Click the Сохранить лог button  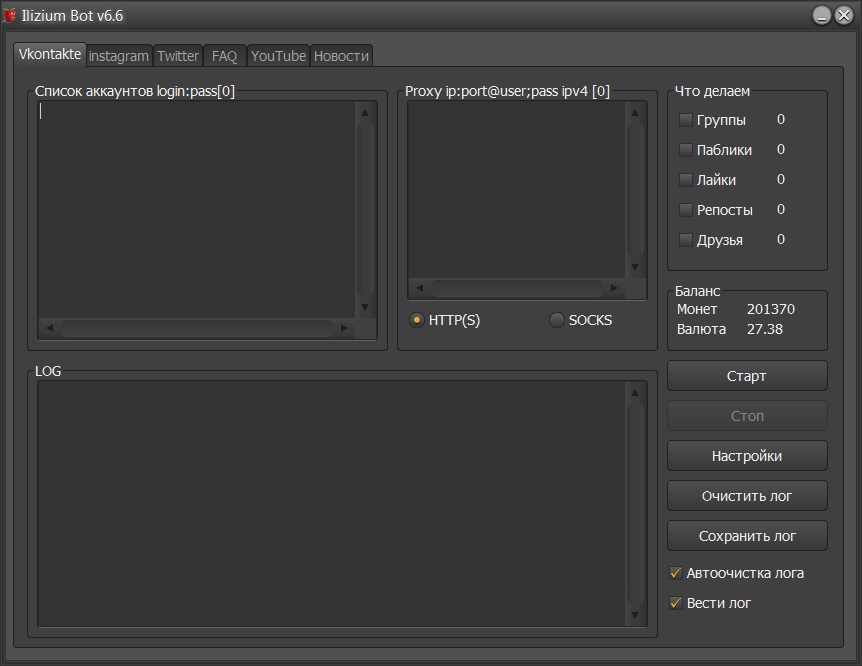(747, 536)
